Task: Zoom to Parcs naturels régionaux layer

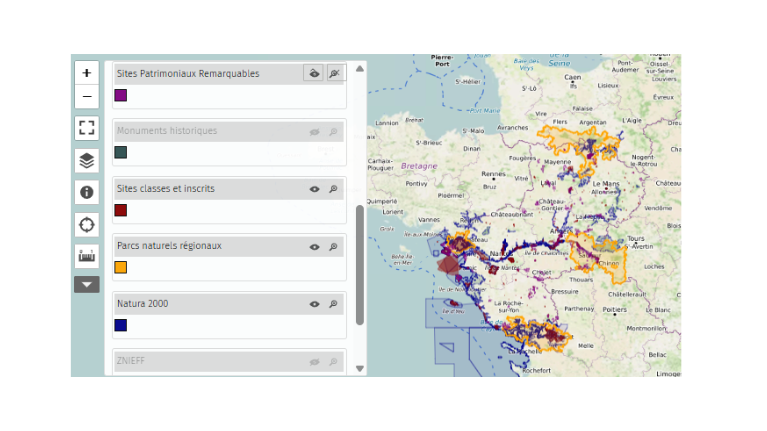Action: pos(333,247)
